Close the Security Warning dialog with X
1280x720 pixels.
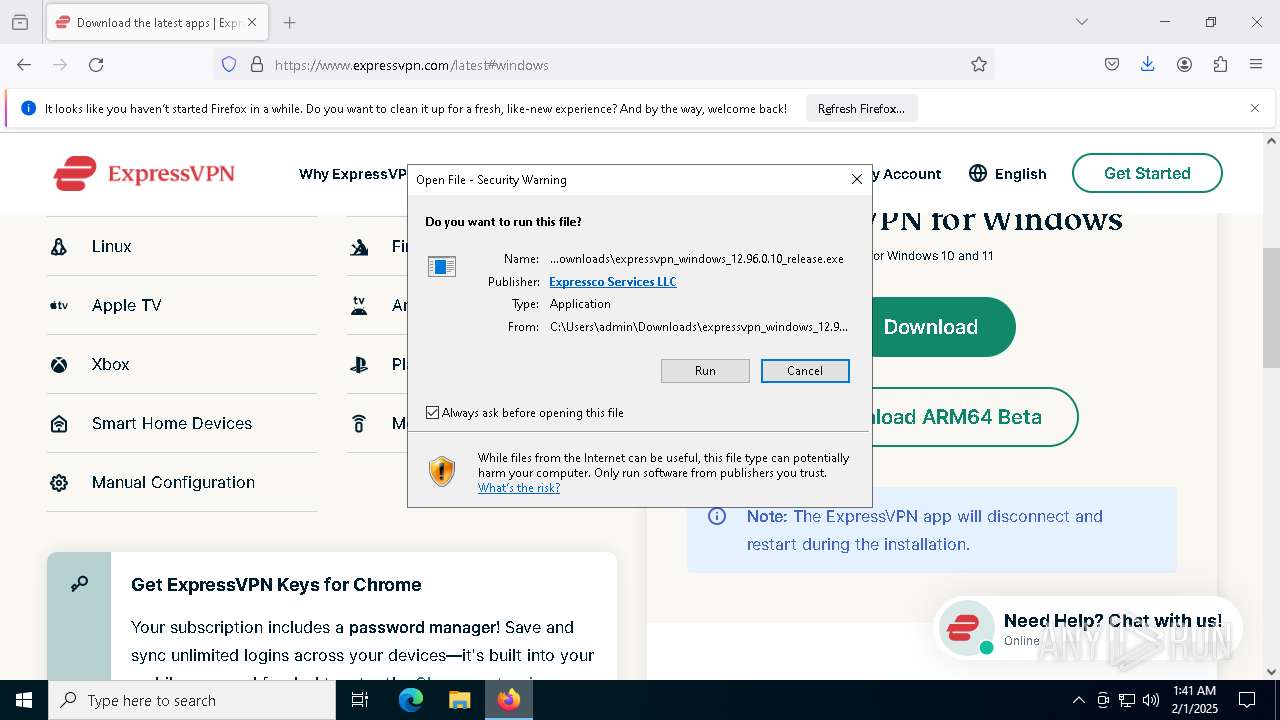tap(856, 179)
